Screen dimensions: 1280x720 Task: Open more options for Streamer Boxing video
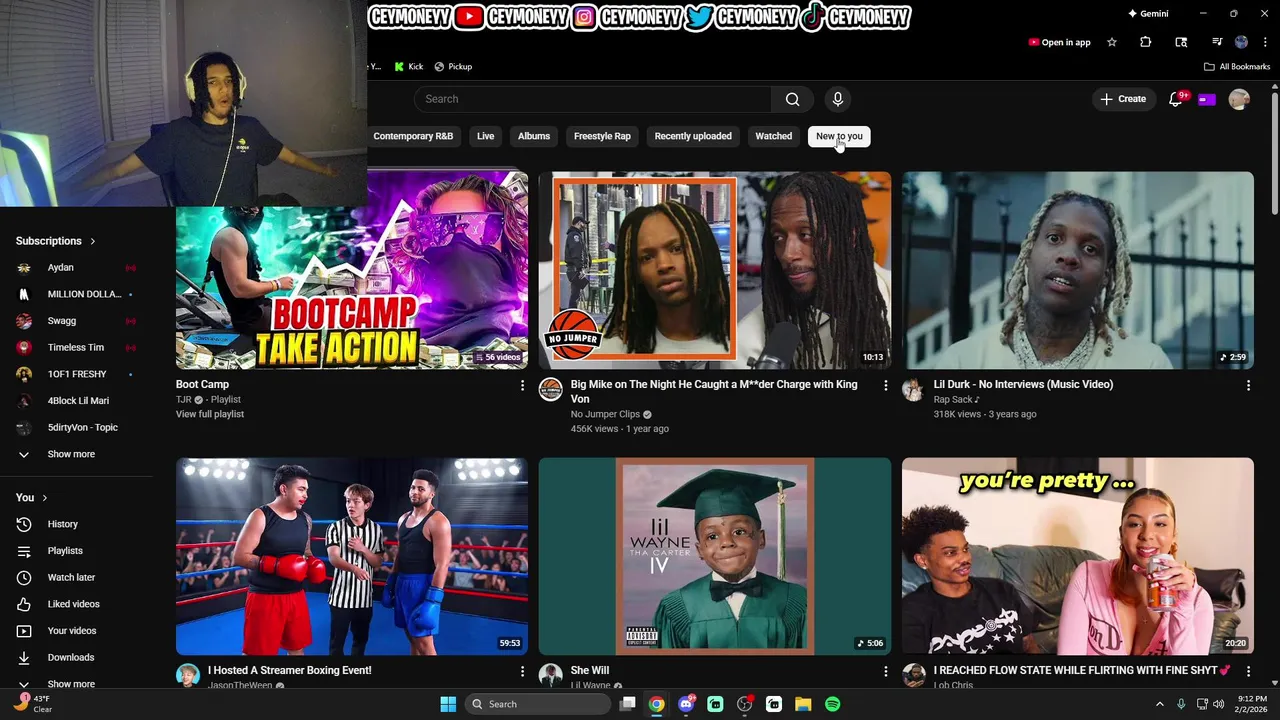tap(522, 671)
